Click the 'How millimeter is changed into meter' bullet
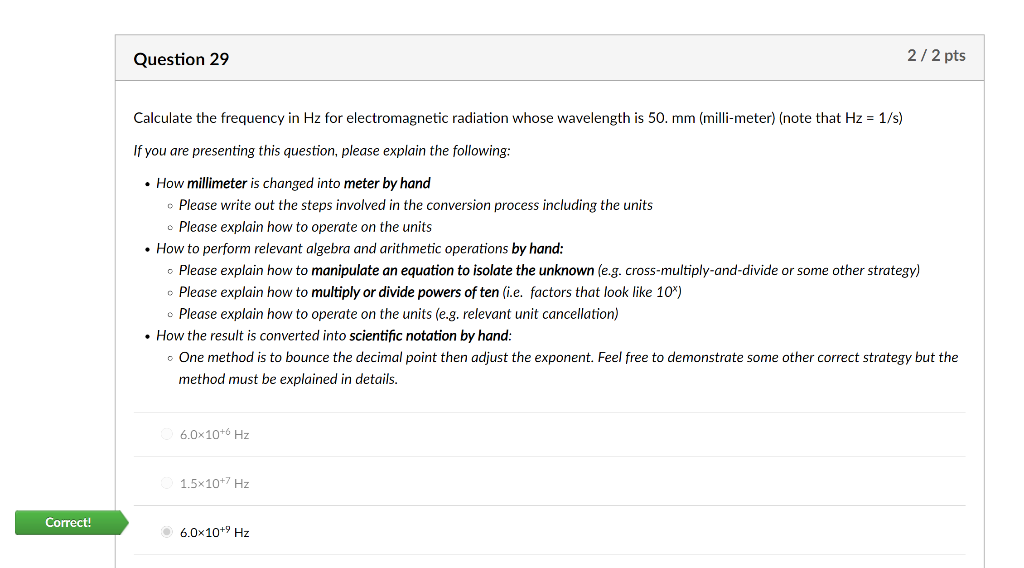Viewport: 1024px width, 568px height. (x=293, y=183)
